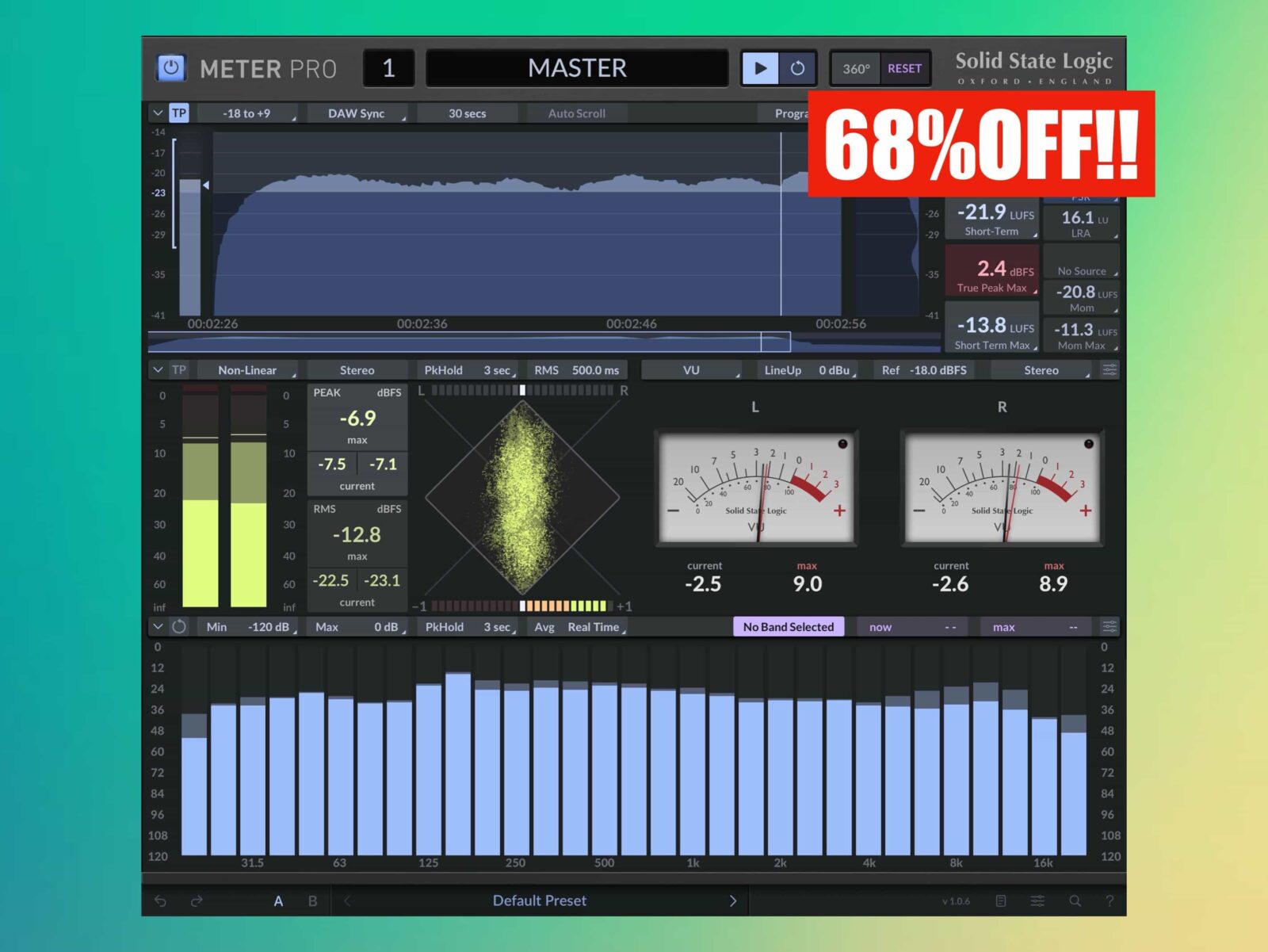
Task: Open the search magnifier icon
Action: pos(1075,900)
